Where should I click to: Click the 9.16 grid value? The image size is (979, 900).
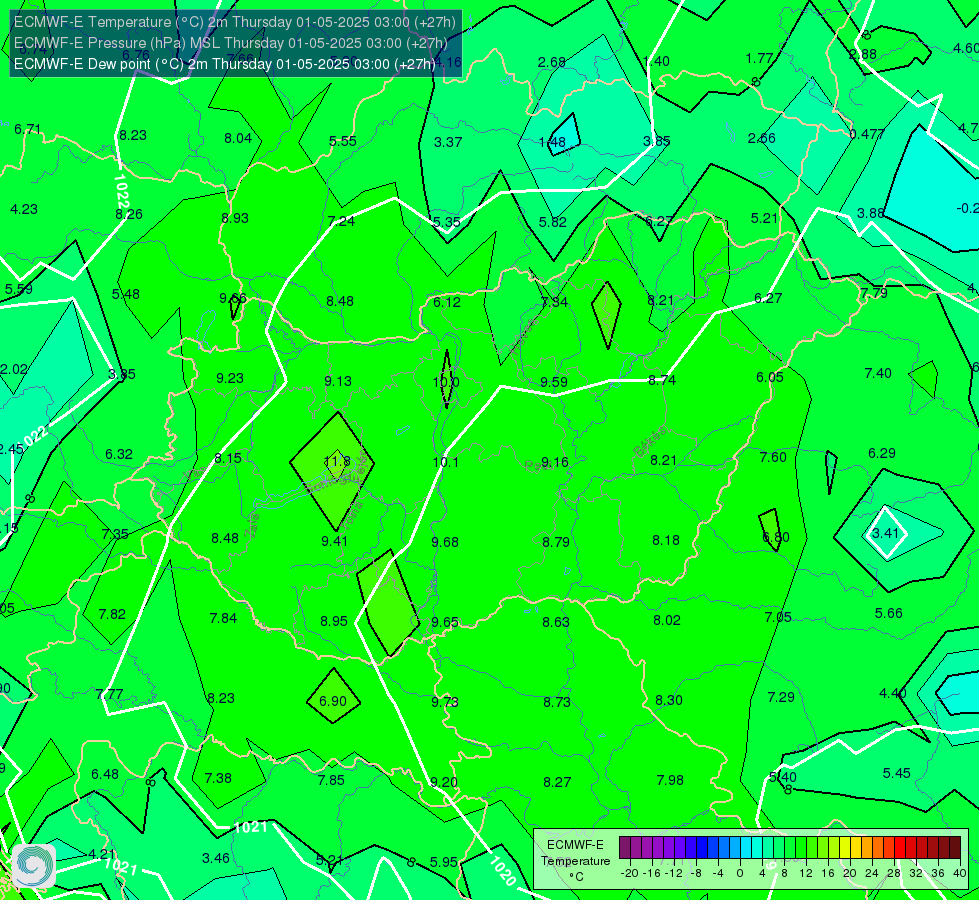point(555,462)
